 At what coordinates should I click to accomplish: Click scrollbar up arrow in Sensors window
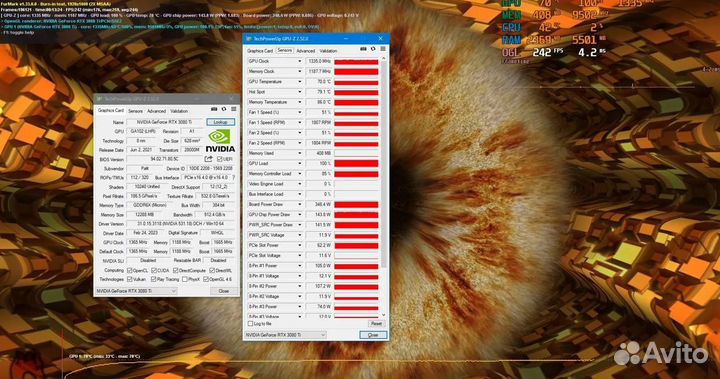click(384, 59)
